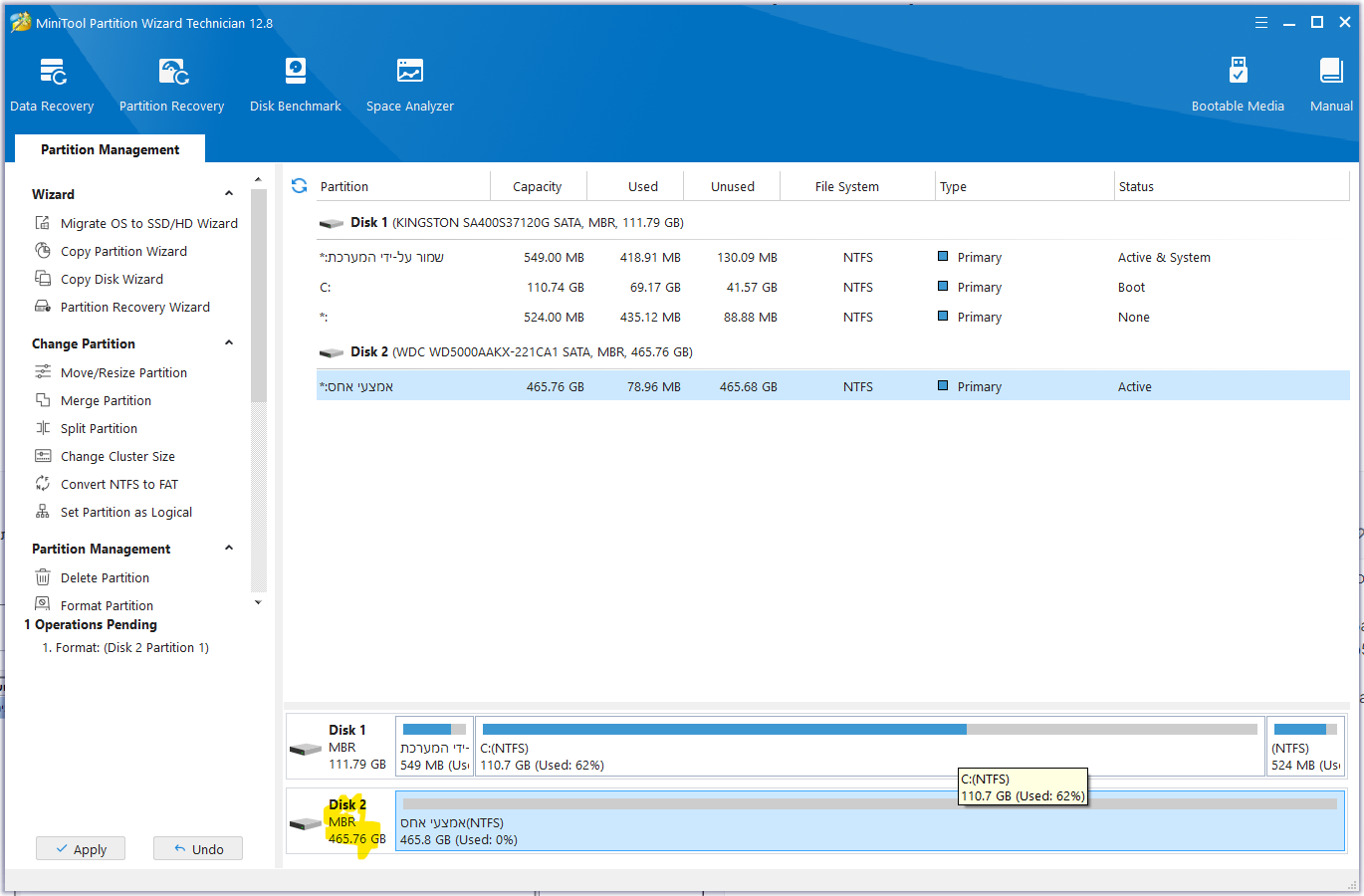Collapse the Wizard section
The image size is (1364, 896).
coord(229,194)
